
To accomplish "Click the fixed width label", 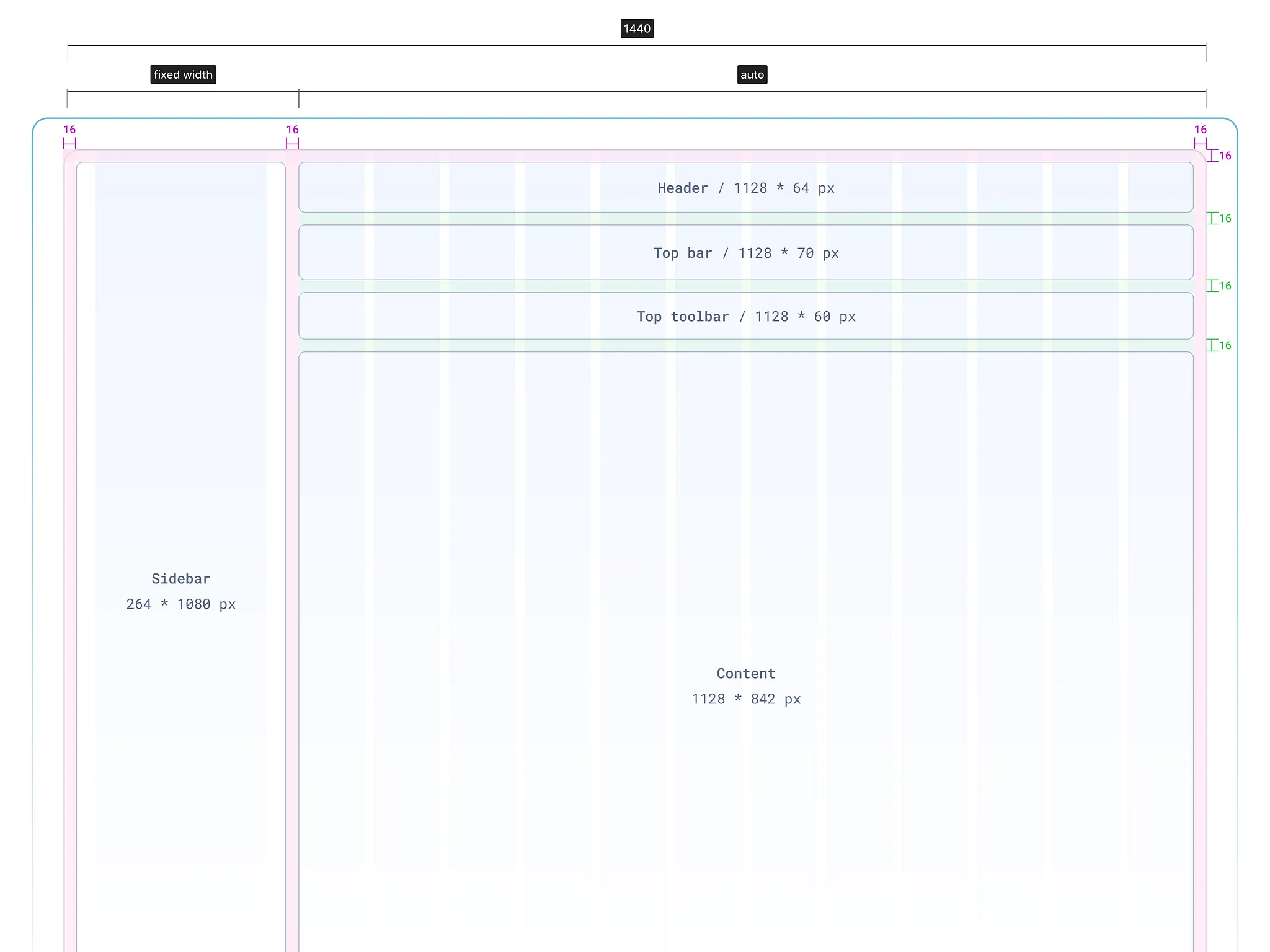I will (183, 75).
